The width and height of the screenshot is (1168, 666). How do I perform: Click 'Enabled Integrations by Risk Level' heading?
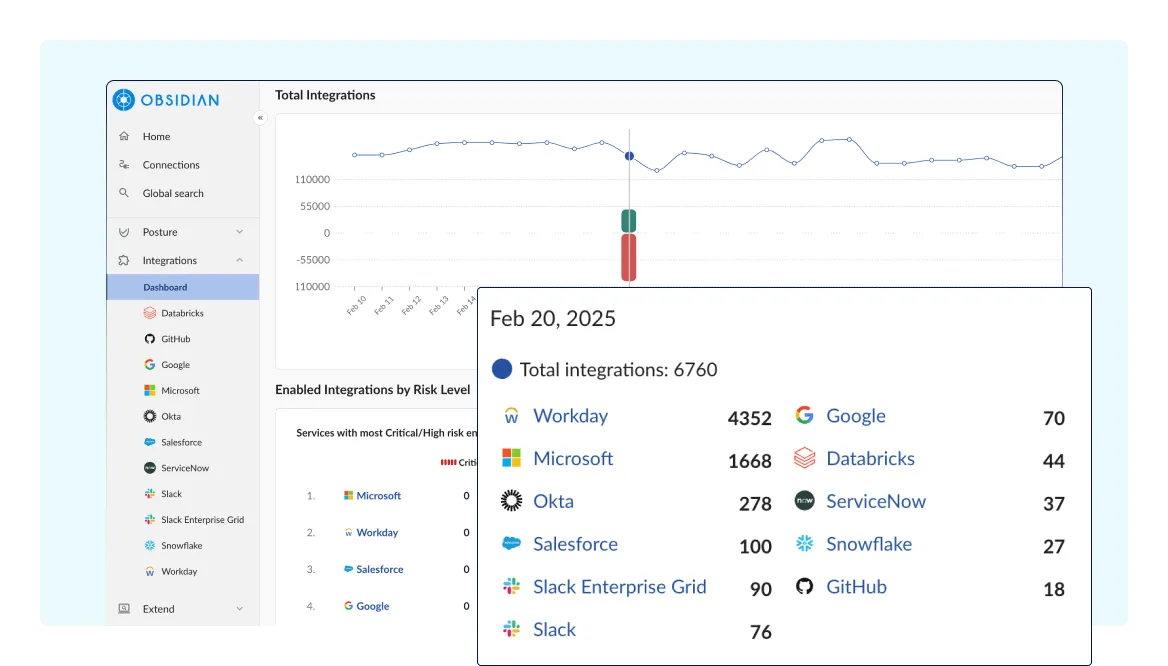pos(372,390)
